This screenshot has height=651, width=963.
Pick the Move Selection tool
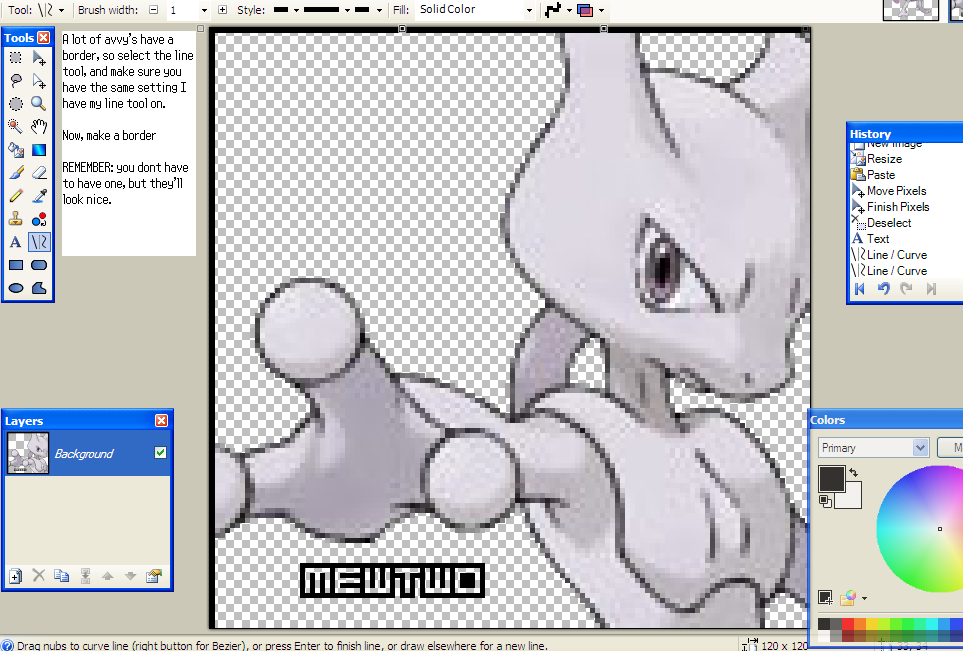coord(39,80)
